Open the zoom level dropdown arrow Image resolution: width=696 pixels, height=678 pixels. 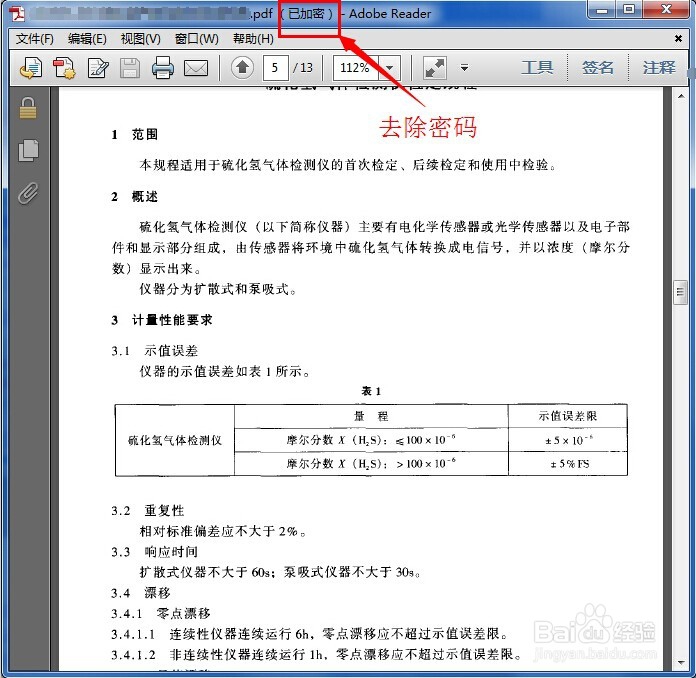click(390, 68)
